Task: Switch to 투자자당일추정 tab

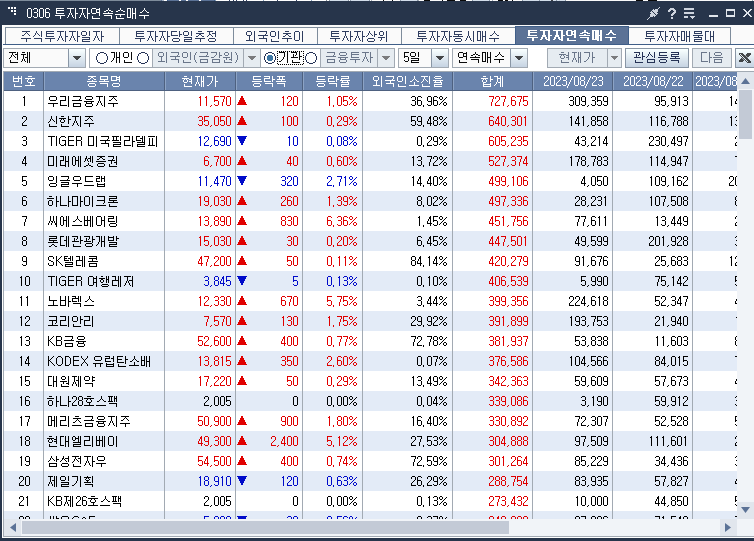Action: coord(176,36)
